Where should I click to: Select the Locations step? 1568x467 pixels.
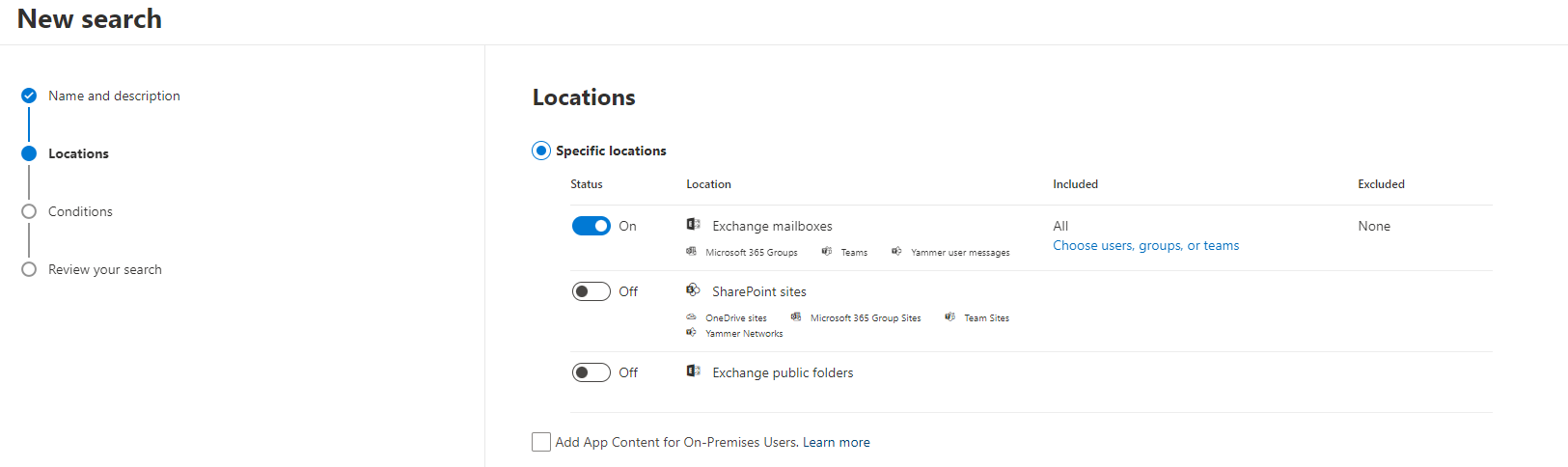(78, 153)
